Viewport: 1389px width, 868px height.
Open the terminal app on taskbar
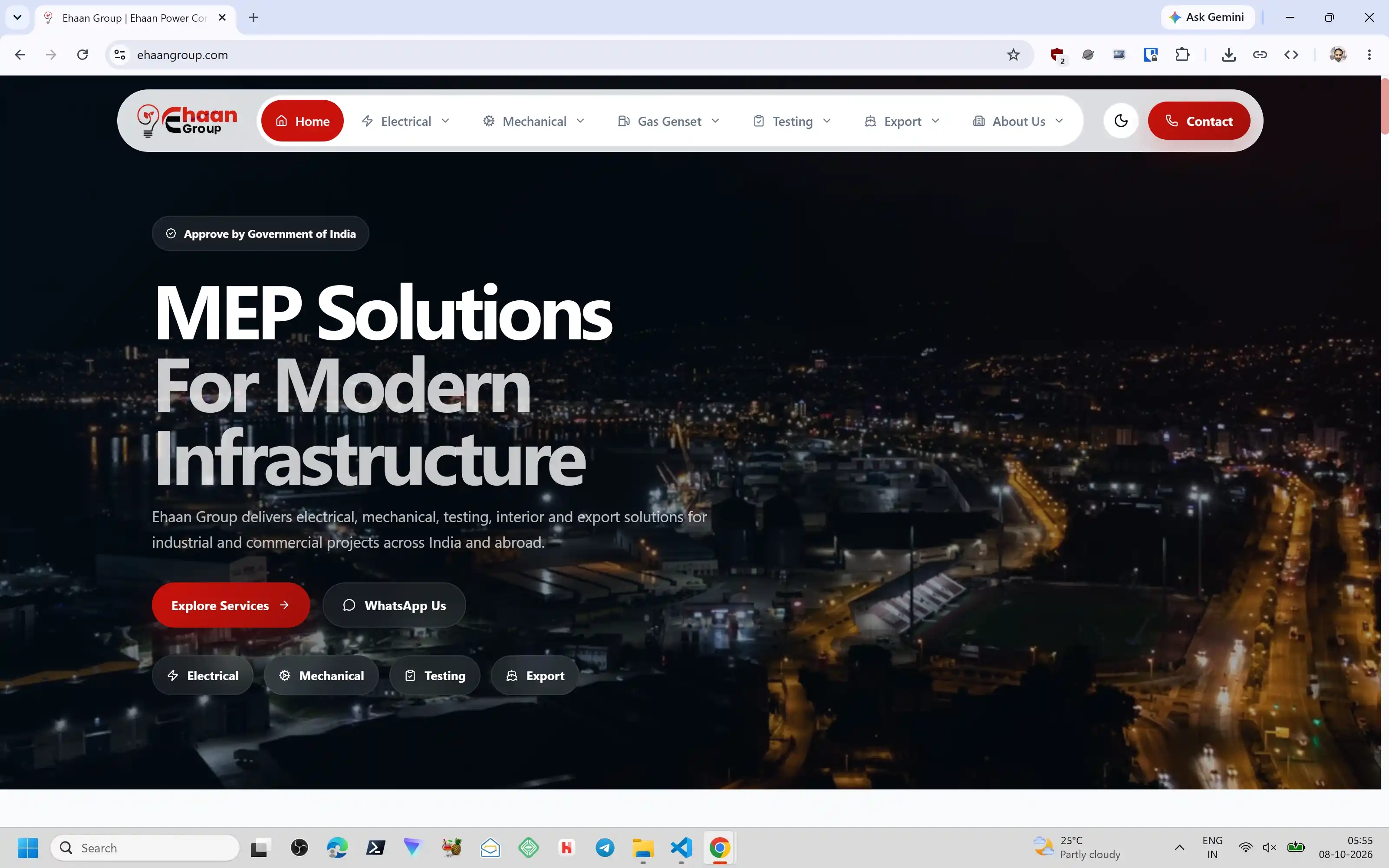375,847
